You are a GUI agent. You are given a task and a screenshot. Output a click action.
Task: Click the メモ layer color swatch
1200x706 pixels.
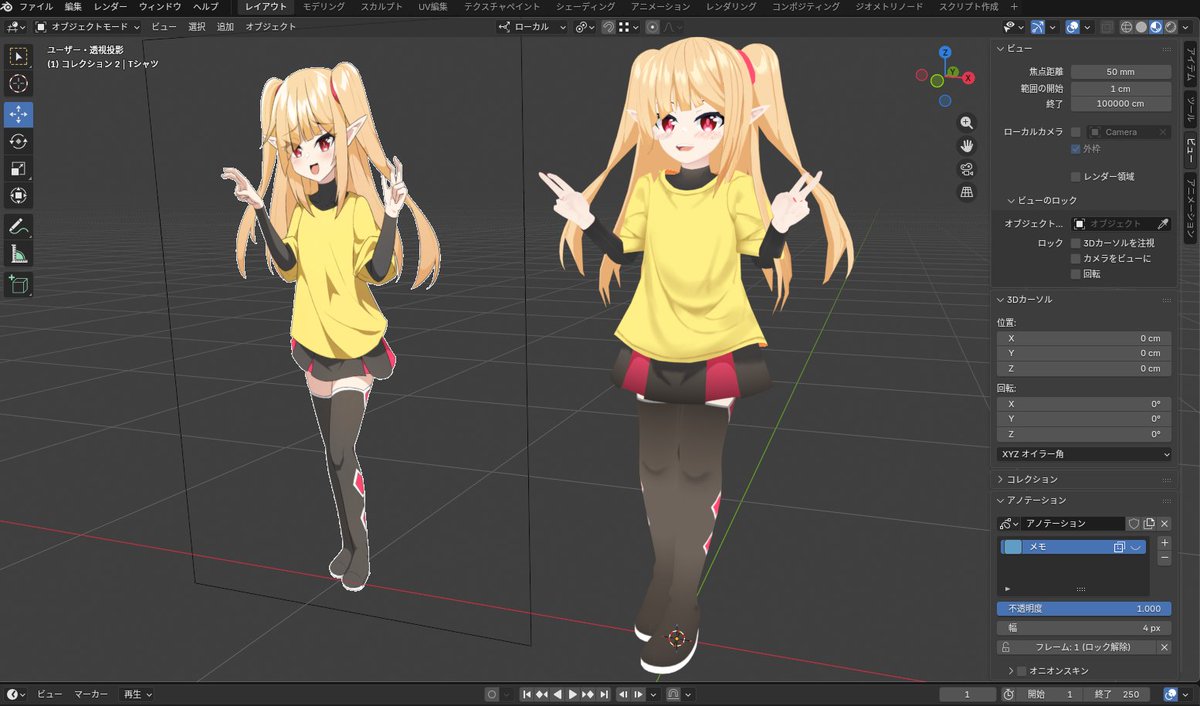pos(1013,547)
